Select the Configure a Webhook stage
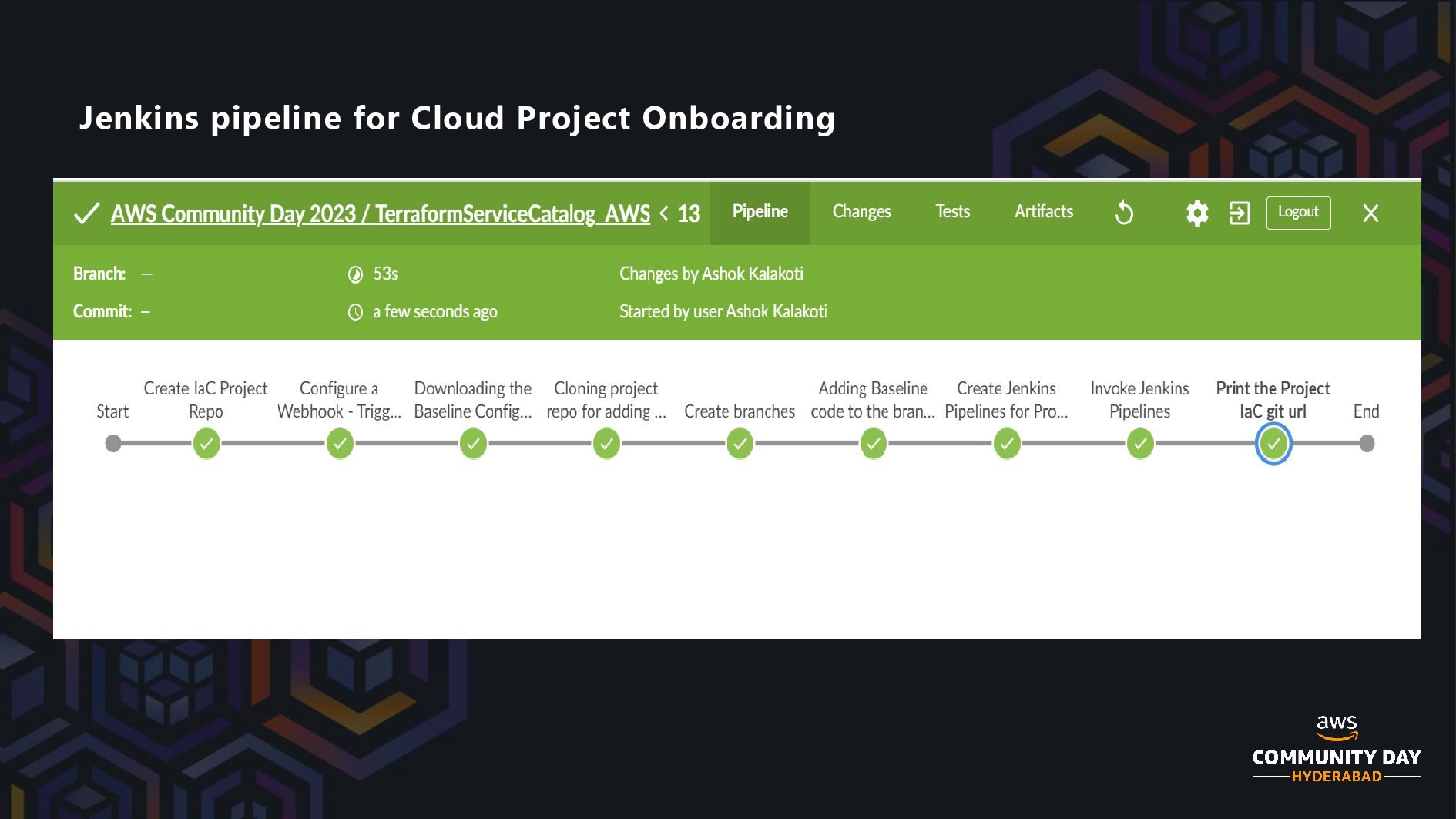The width and height of the screenshot is (1456, 819). click(x=340, y=444)
